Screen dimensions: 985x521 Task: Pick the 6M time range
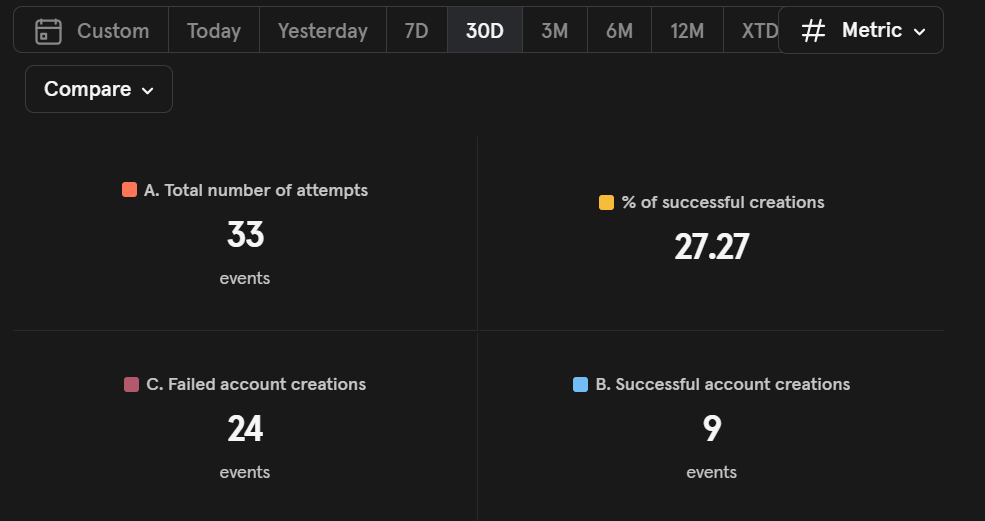(619, 31)
